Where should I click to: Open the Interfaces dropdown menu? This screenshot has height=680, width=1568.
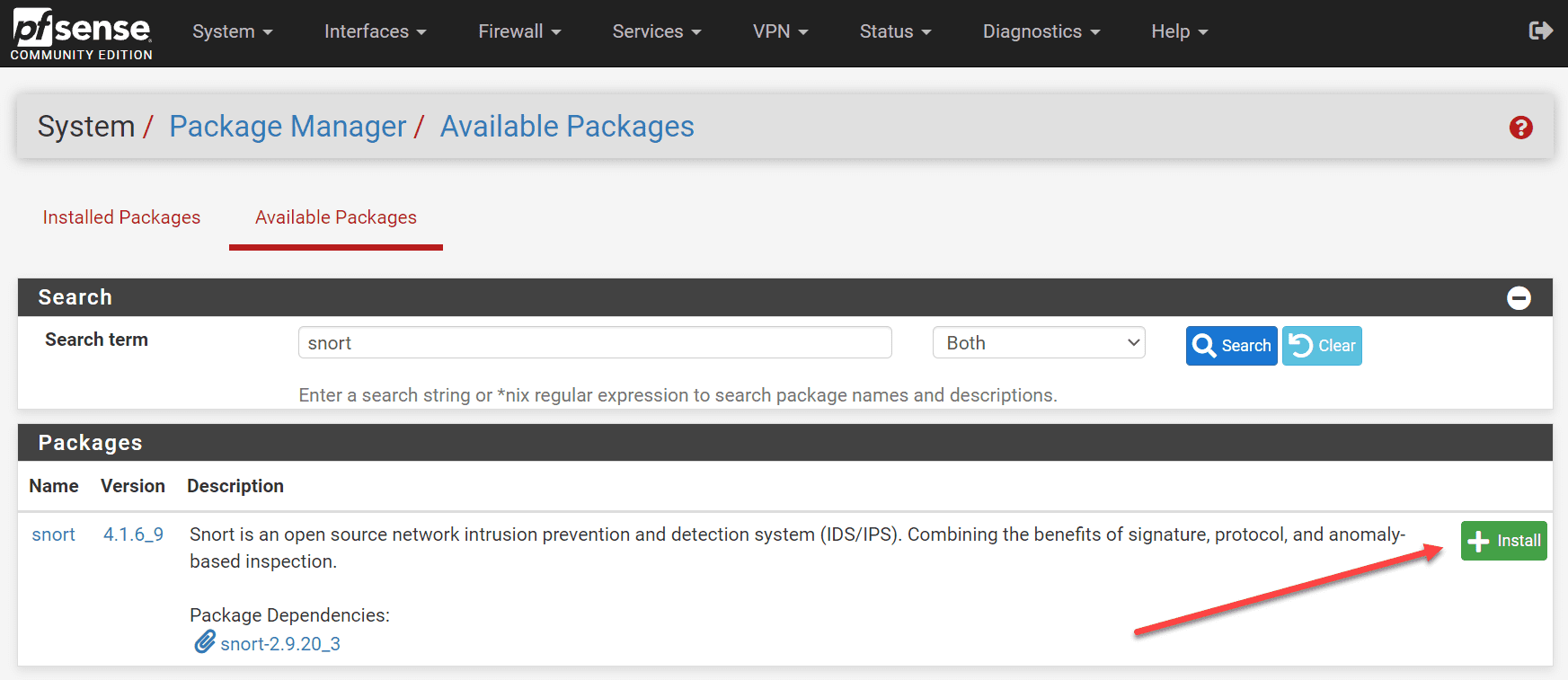[x=375, y=31]
